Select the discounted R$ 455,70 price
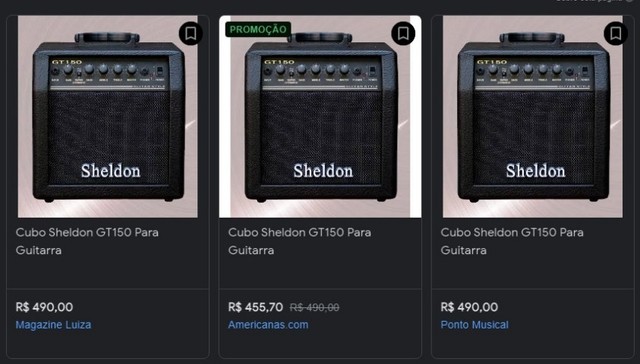Screen dimensions: 640x364 (256, 307)
